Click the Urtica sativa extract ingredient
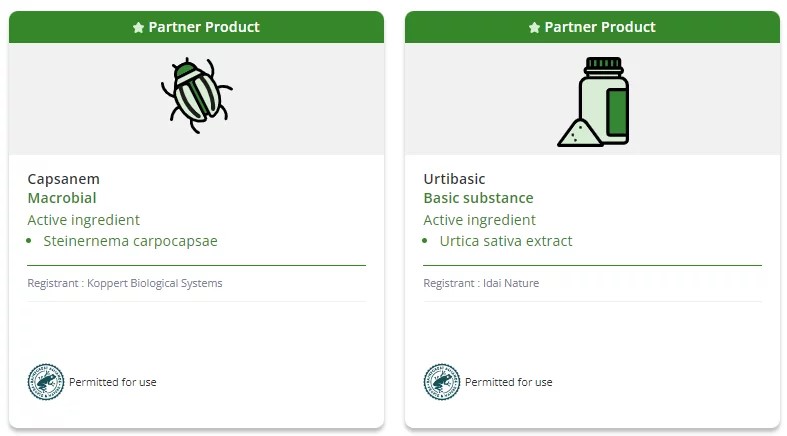This screenshot has width=787, height=436. click(x=506, y=241)
